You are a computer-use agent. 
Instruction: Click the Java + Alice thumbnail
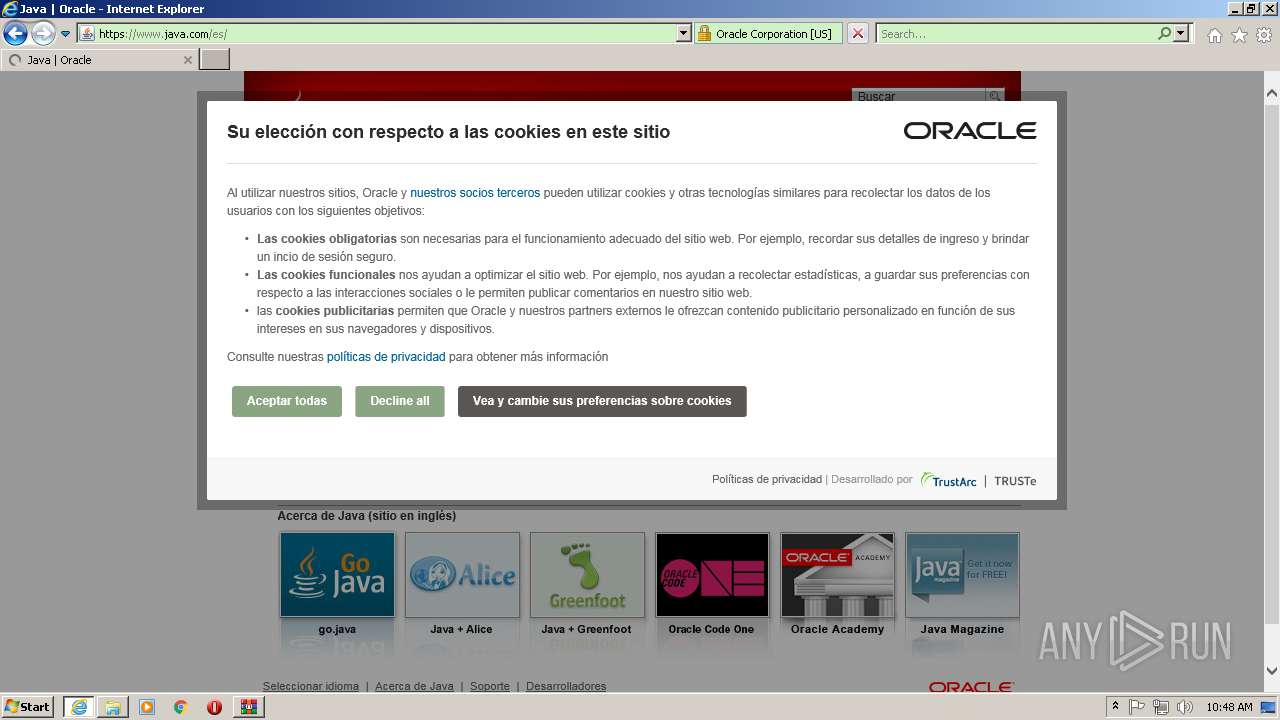(462, 575)
